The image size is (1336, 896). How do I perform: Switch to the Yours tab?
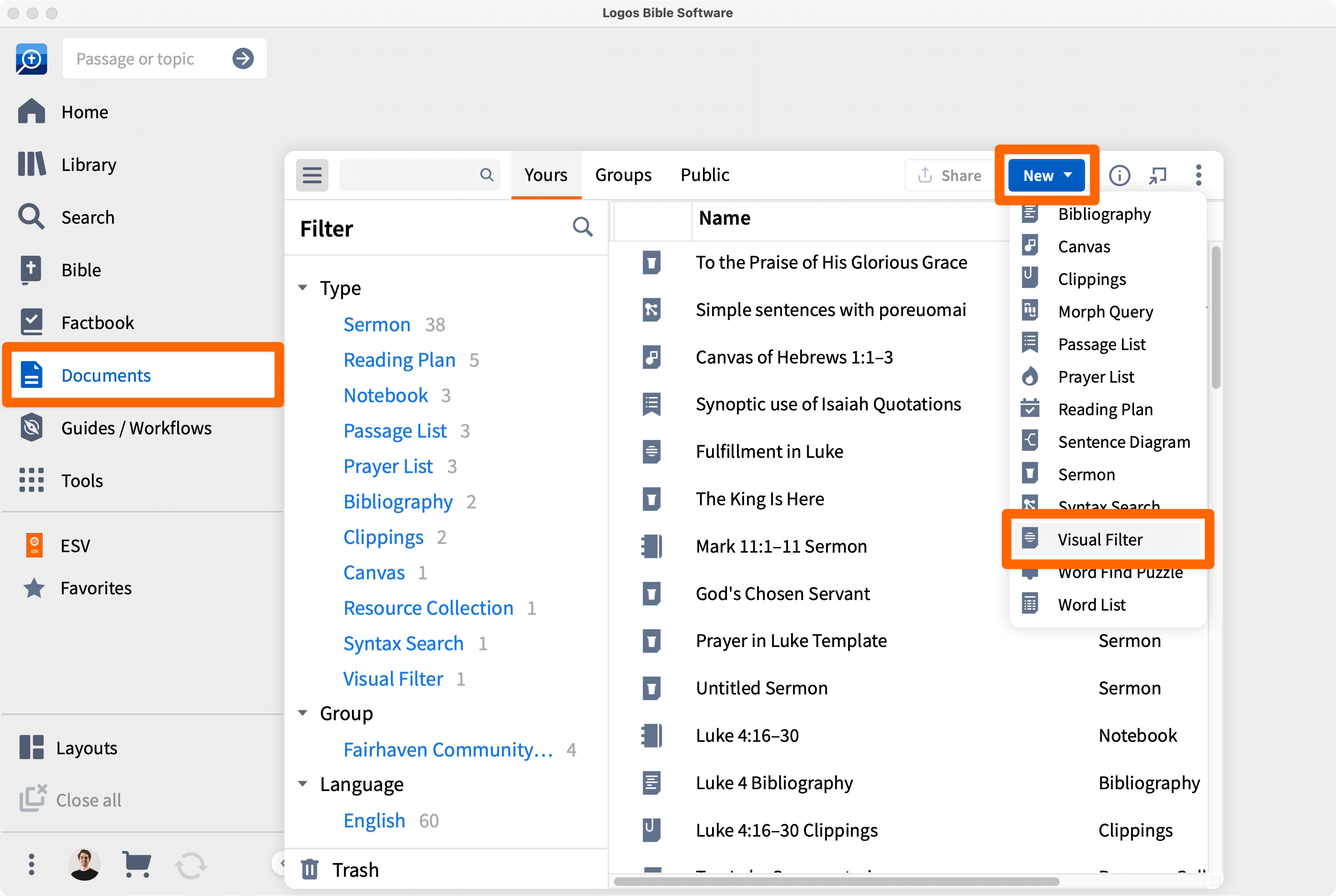tap(546, 175)
